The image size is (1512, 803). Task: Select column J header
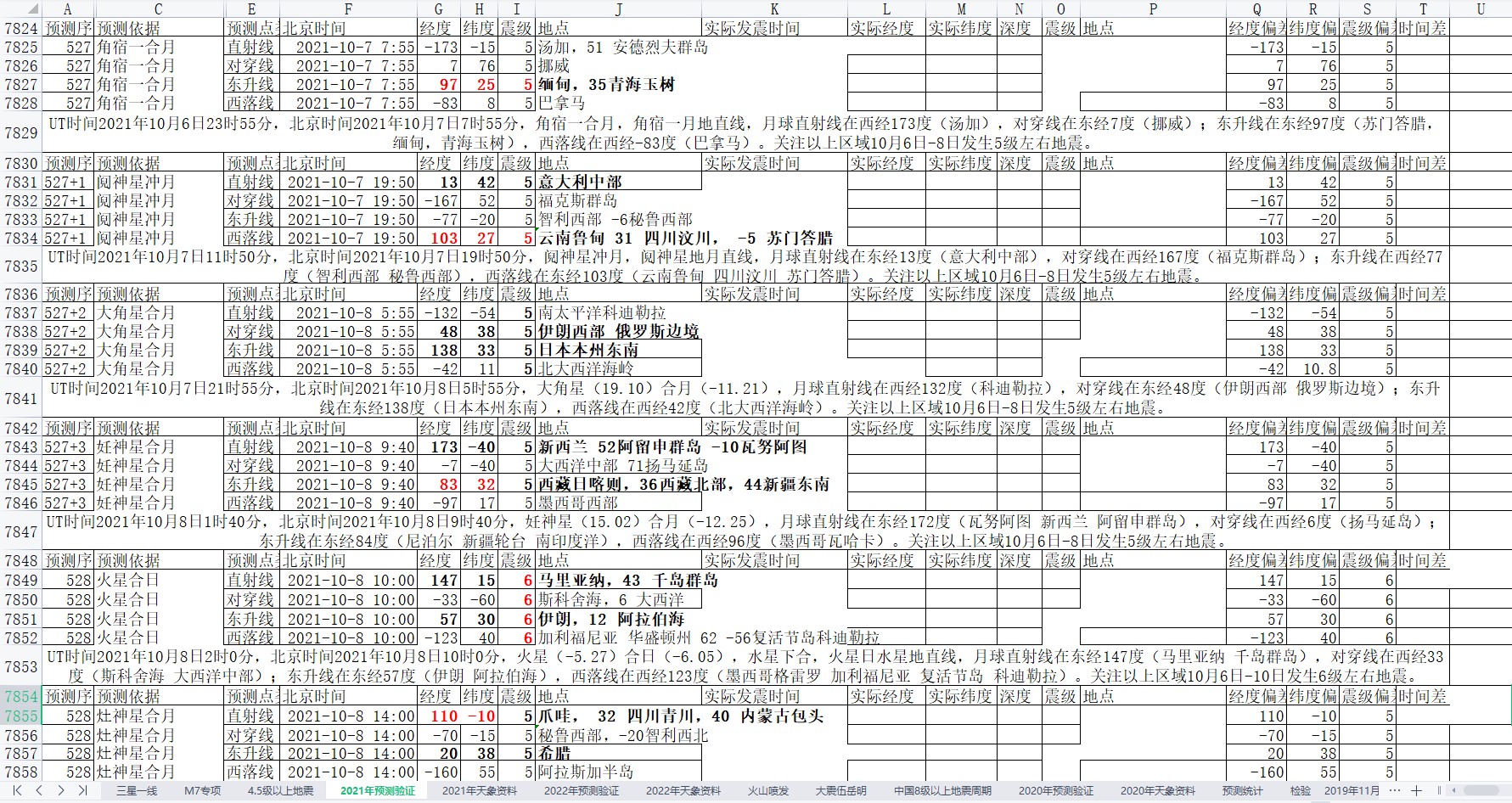pyautogui.click(x=618, y=9)
